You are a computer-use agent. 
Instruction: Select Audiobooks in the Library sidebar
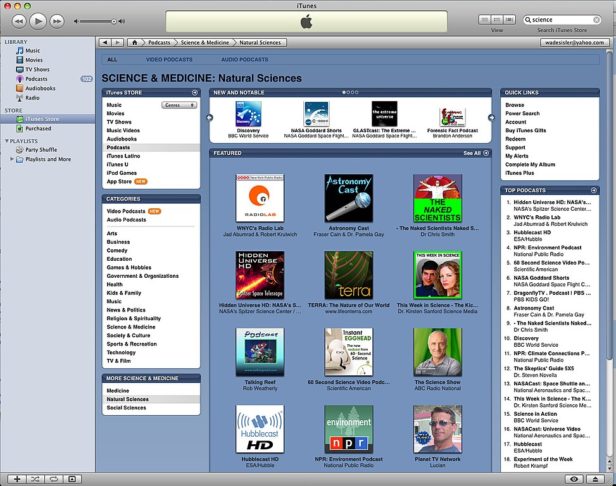(x=42, y=88)
